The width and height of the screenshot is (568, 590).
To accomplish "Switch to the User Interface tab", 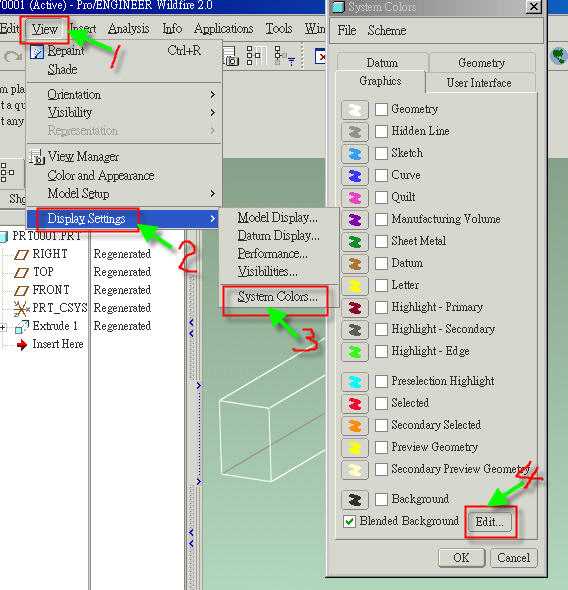I will pyautogui.click(x=479, y=83).
